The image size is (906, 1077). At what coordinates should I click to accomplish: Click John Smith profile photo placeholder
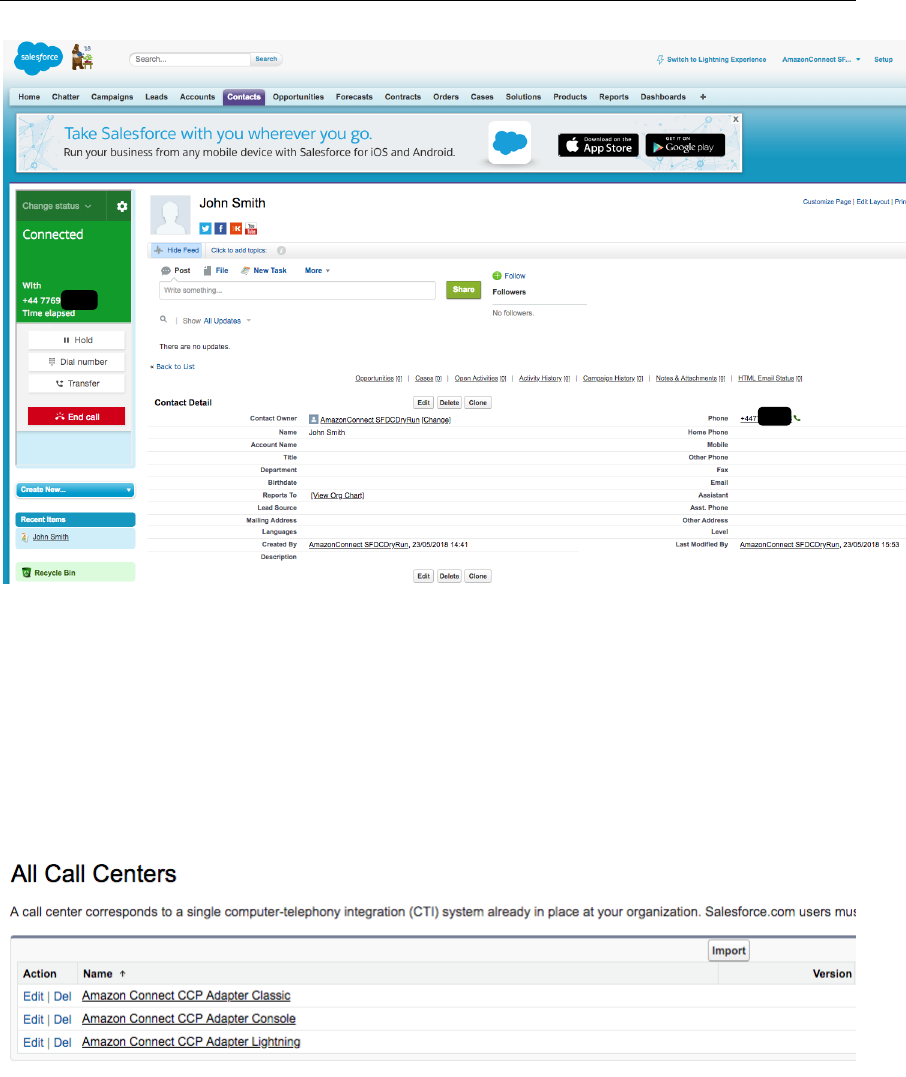170,215
